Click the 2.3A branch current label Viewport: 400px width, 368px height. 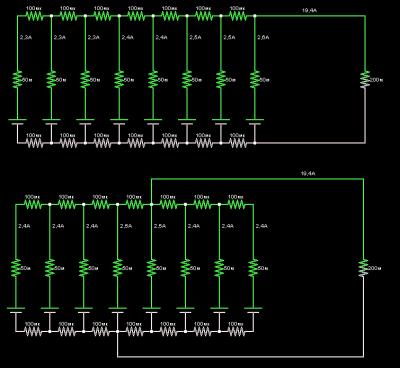pyautogui.click(x=93, y=37)
